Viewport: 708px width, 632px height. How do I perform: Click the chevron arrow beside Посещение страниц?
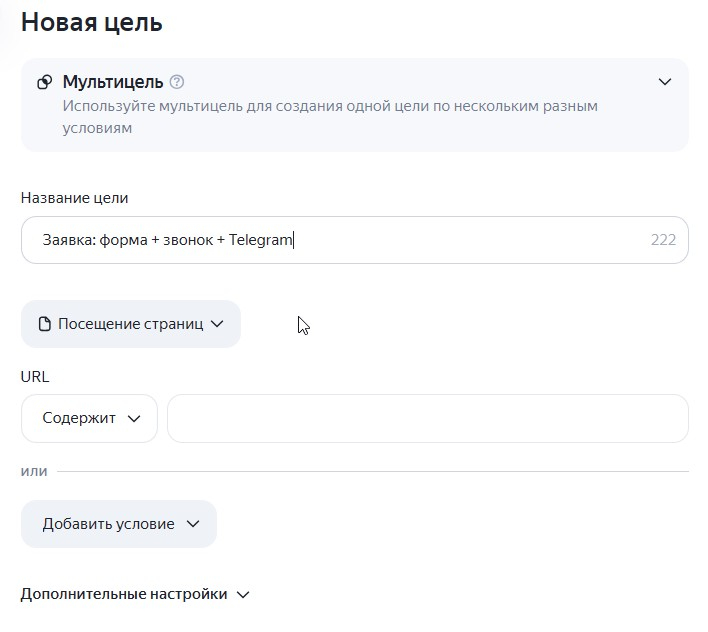click(217, 324)
